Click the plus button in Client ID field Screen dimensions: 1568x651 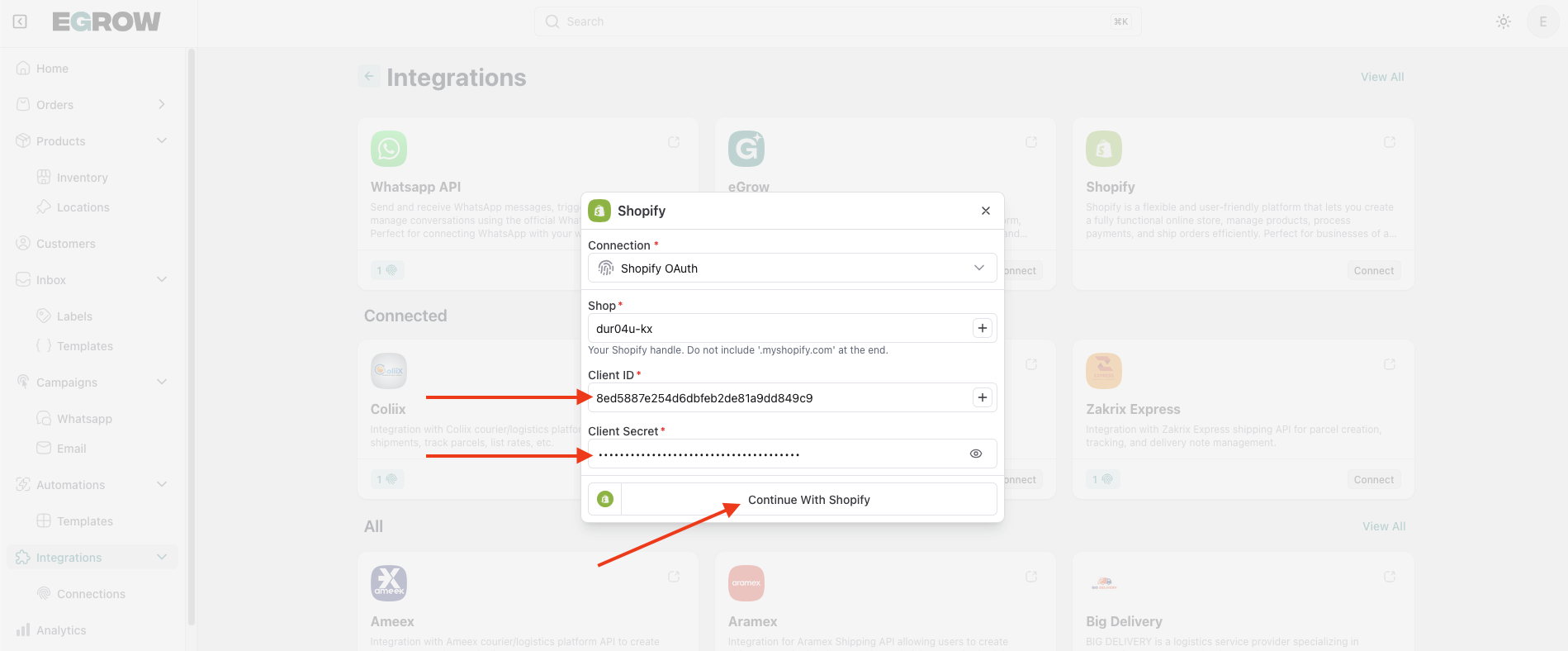coord(983,397)
